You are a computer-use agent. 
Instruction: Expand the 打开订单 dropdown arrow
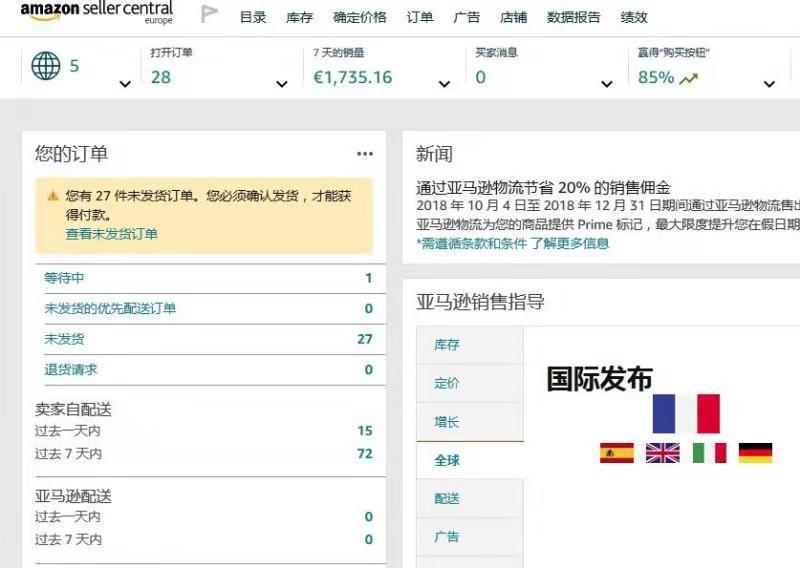[282, 84]
